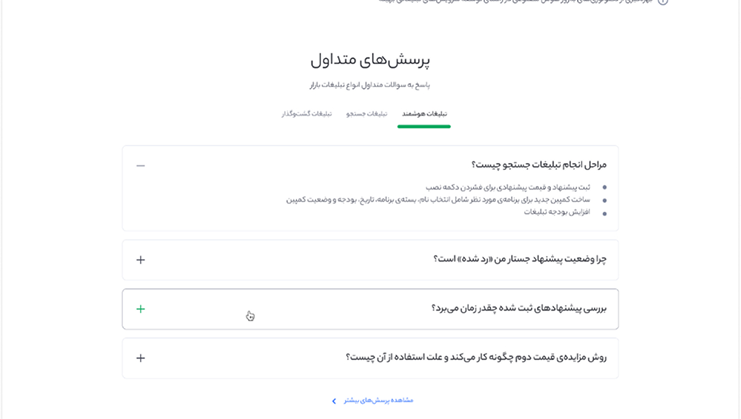Click the subtitle پاسخ به سوالات متداول
Viewport: 741px width, 419px height.
[370, 85]
